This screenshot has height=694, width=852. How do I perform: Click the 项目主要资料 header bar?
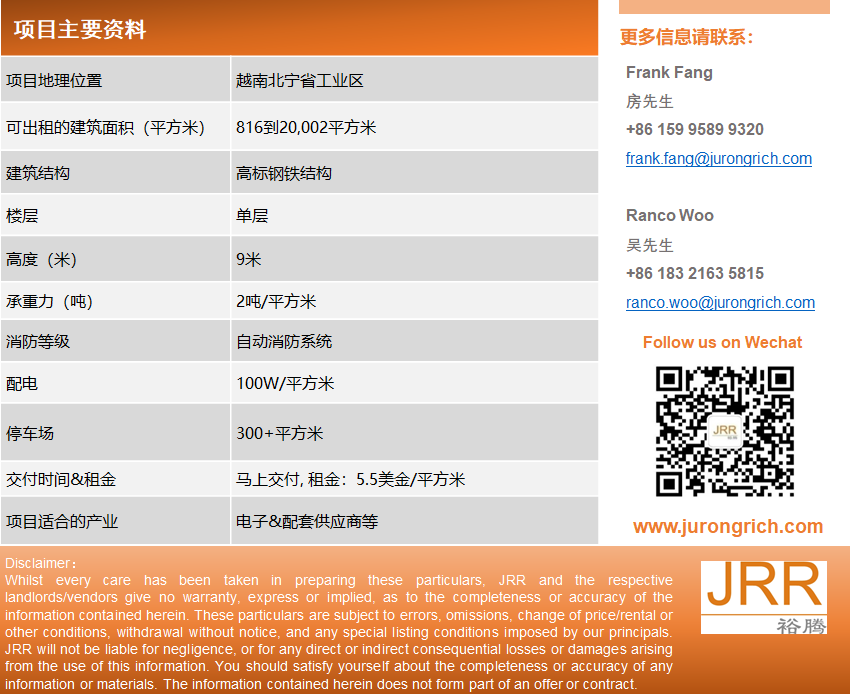tap(299, 29)
